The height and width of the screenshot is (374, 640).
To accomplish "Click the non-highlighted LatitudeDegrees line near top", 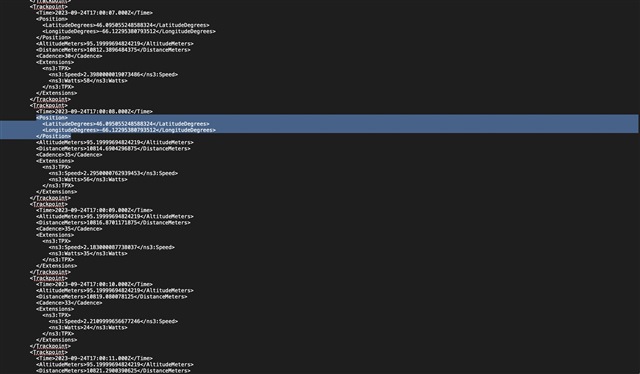I will [126, 25].
